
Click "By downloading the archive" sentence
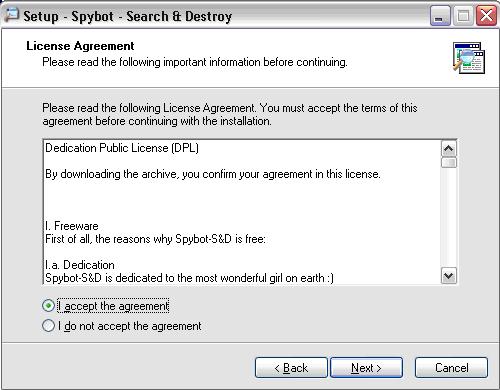(213, 174)
